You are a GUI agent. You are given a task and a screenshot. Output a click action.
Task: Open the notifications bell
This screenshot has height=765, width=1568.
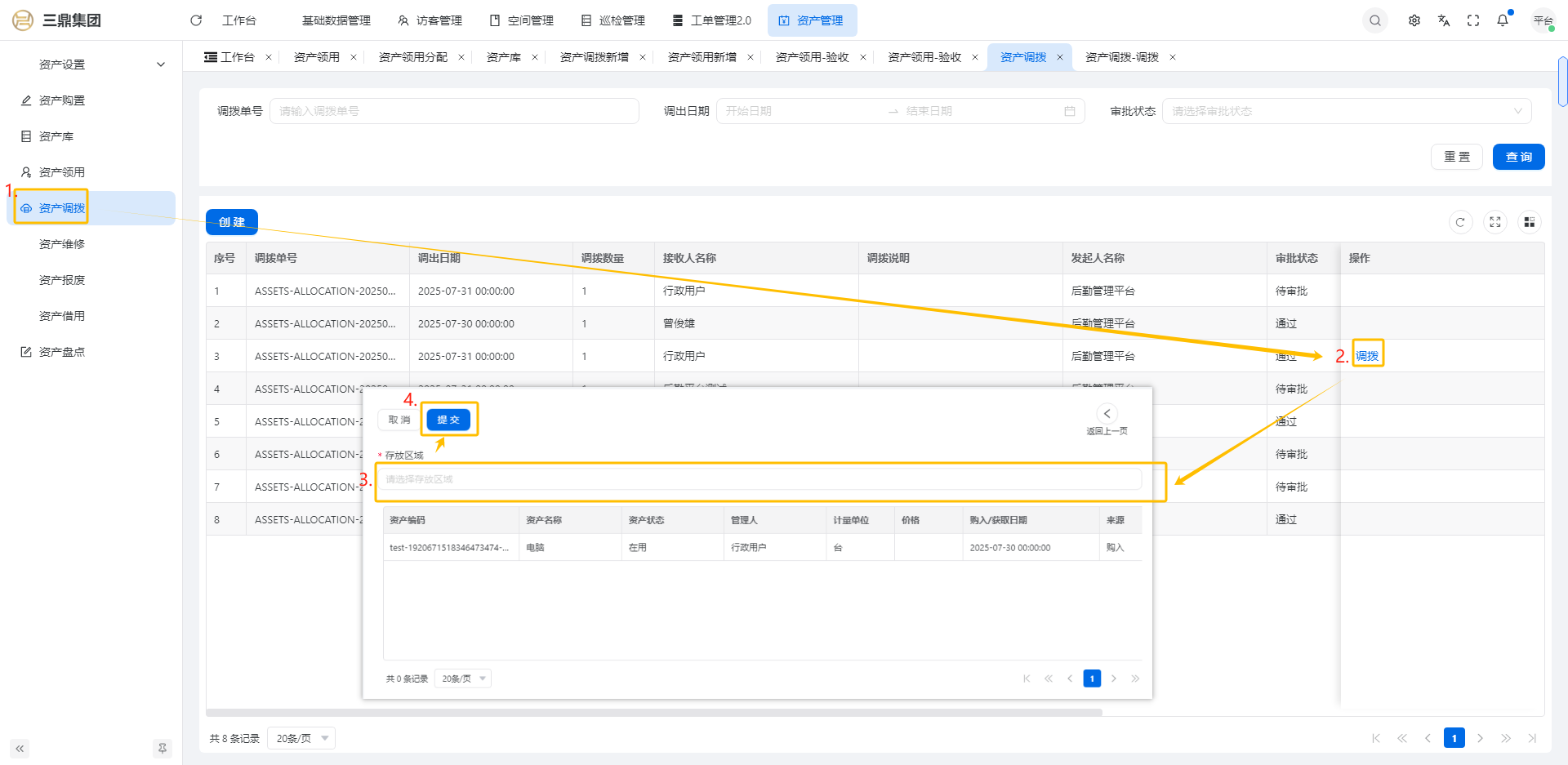1503,20
